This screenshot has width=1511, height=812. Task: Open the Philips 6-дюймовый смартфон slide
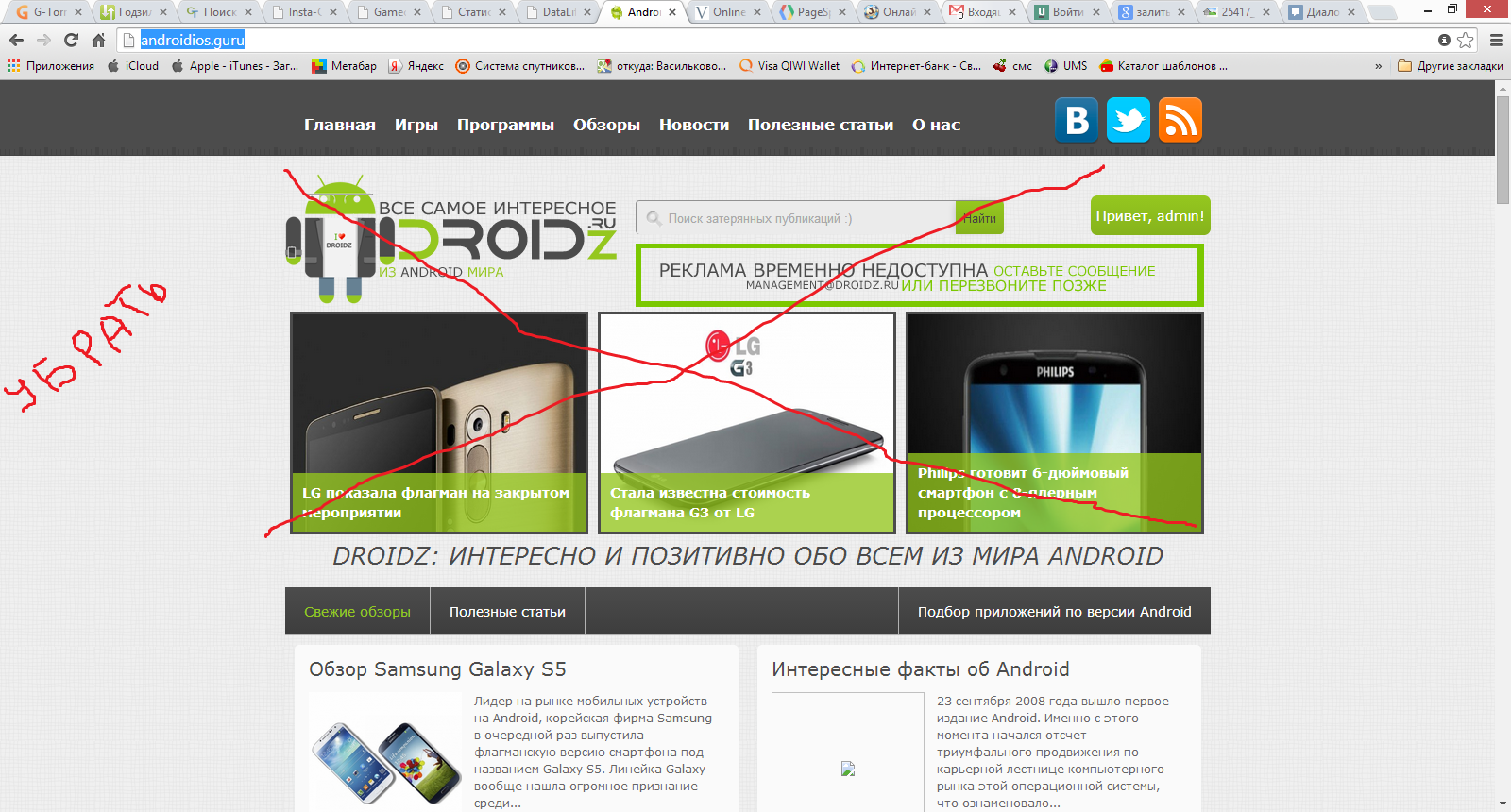1055,423
